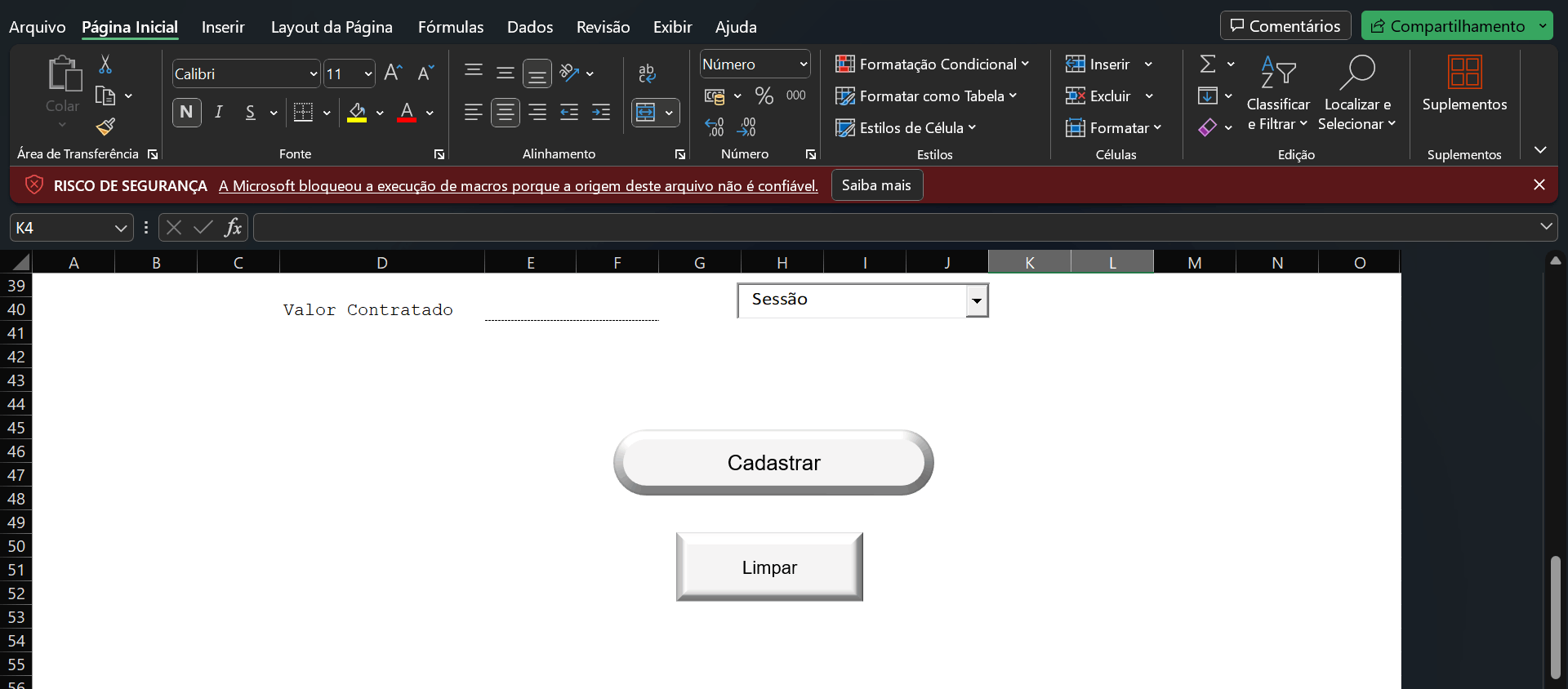The width and height of the screenshot is (1568, 689).
Task: Dismiss the security risk bar
Action: coord(1539,185)
